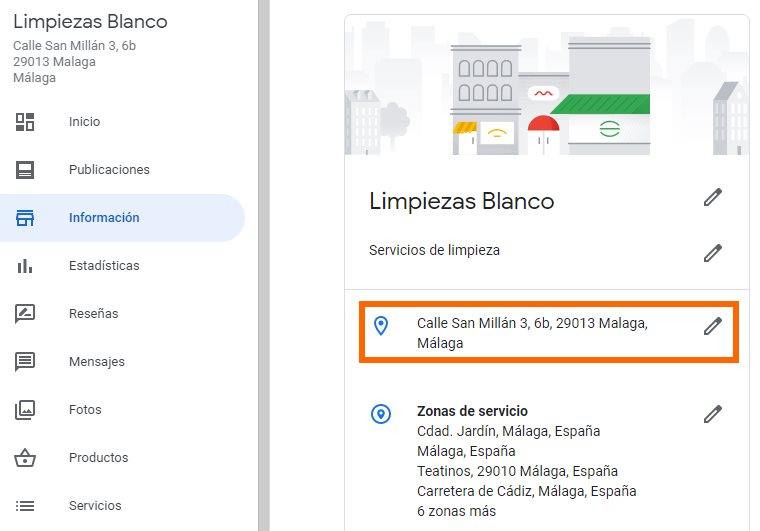Click the Publicaciones sidebar icon
Viewport: 760px width, 531px height.
click(x=25, y=170)
